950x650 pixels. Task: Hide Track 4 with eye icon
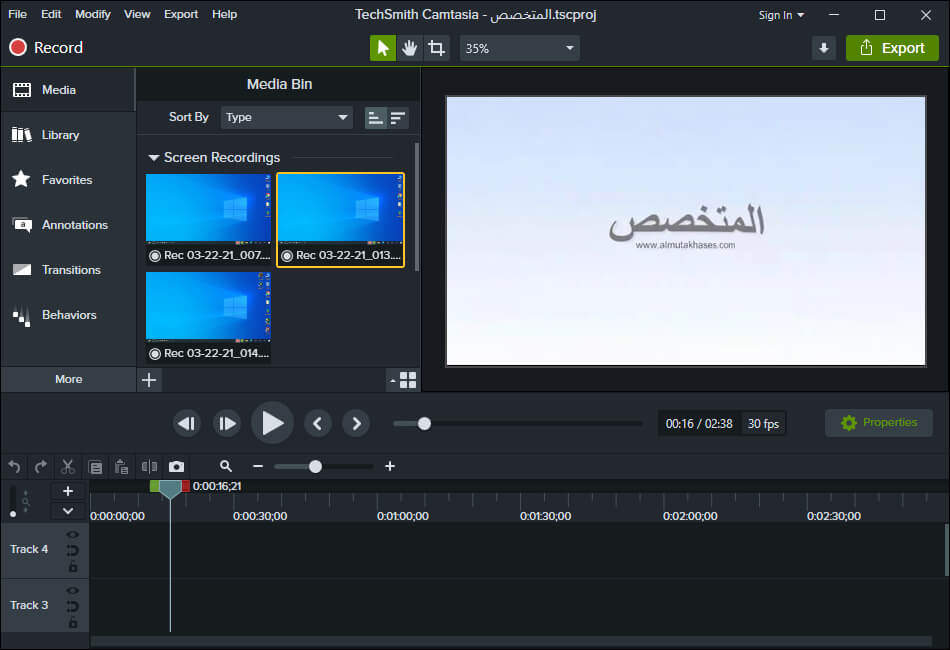click(x=73, y=534)
